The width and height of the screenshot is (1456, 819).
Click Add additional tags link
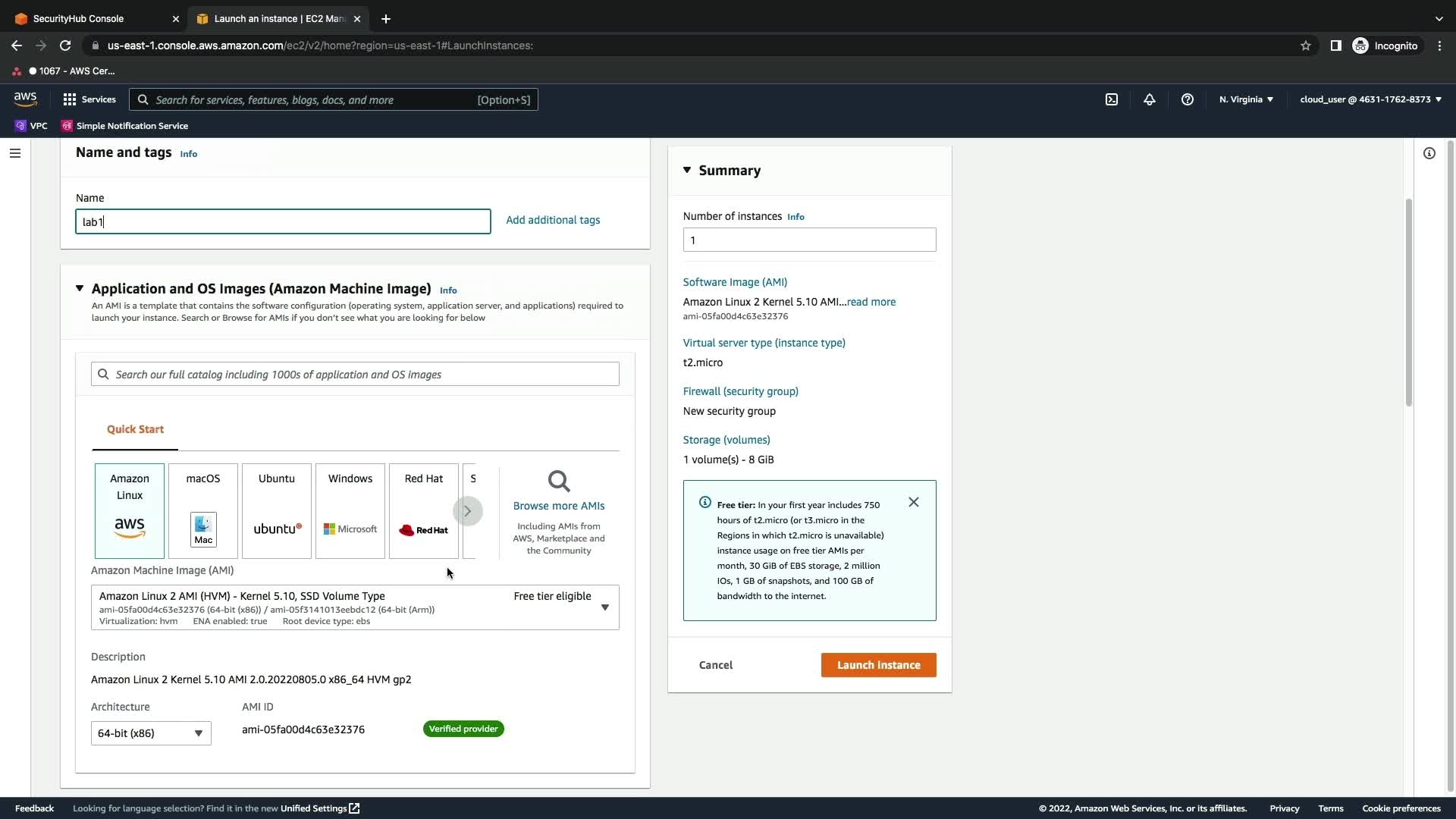coord(553,220)
